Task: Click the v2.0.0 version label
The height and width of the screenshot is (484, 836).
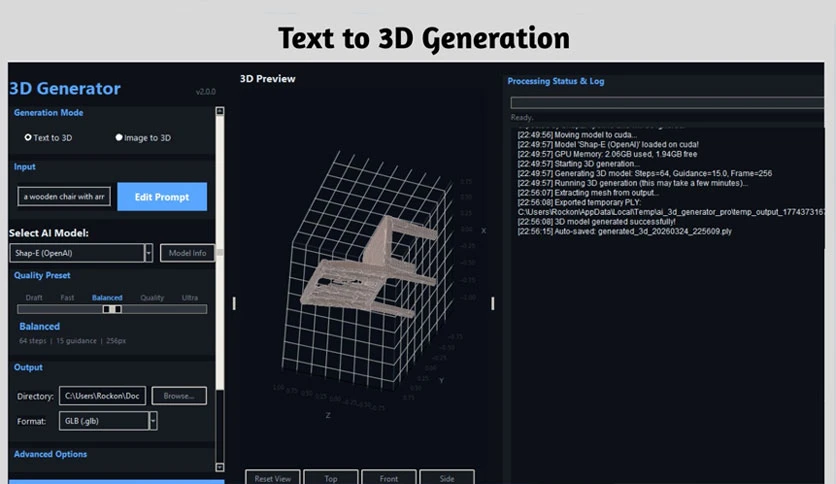Action: coord(206,92)
